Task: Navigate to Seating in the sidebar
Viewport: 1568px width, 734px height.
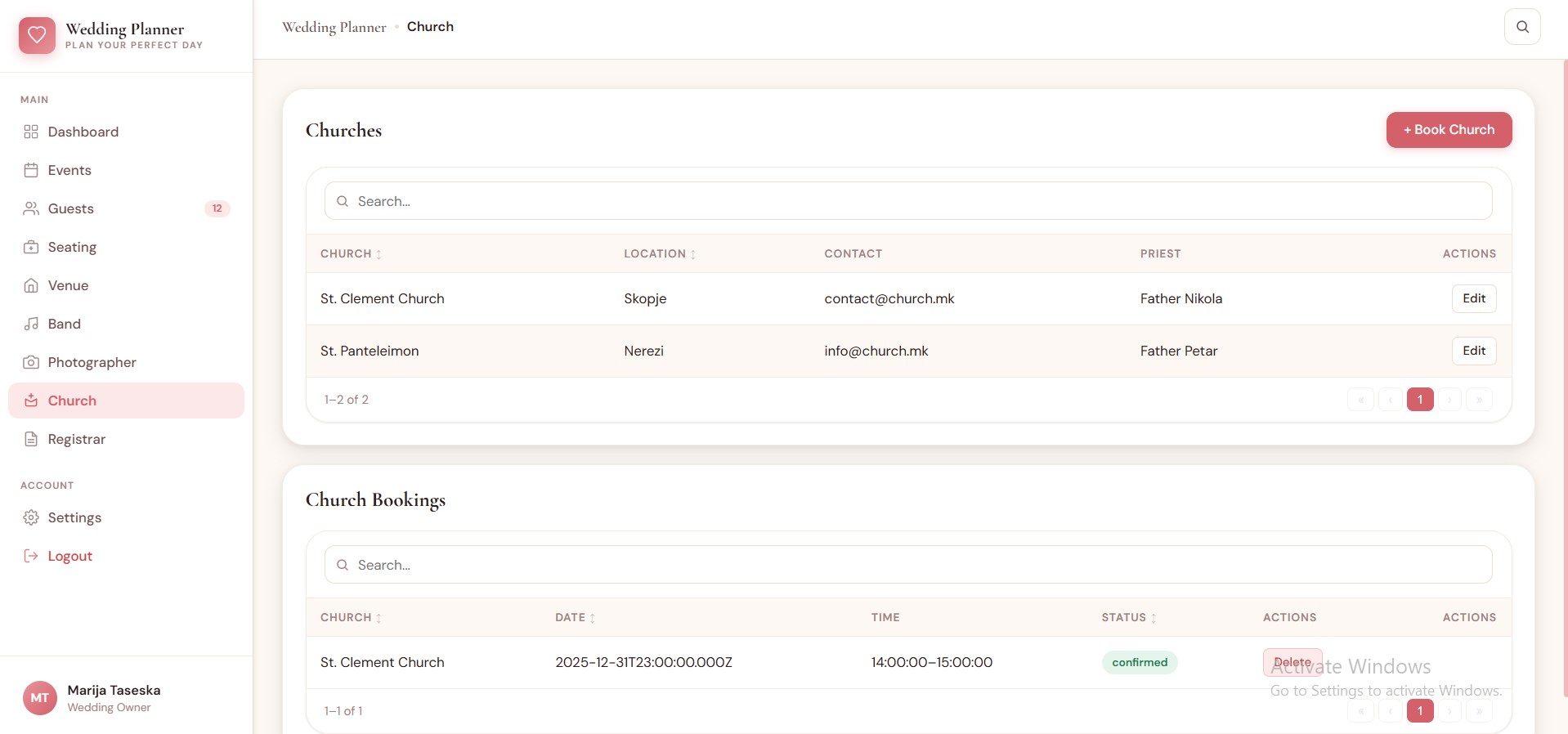Action: tap(72, 247)
